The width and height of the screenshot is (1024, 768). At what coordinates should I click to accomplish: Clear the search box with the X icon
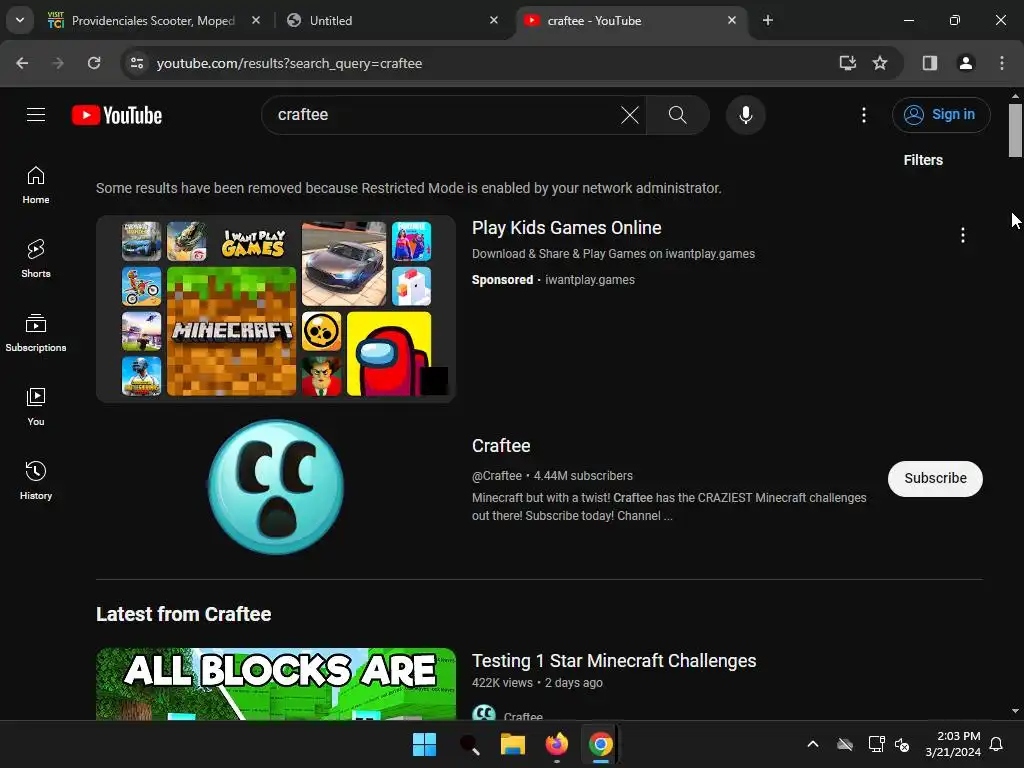[630, 115]
